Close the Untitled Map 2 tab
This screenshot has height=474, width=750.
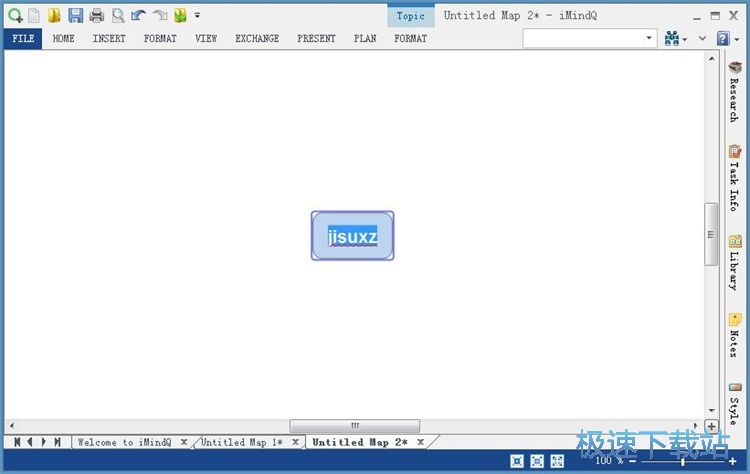point(420,442)
